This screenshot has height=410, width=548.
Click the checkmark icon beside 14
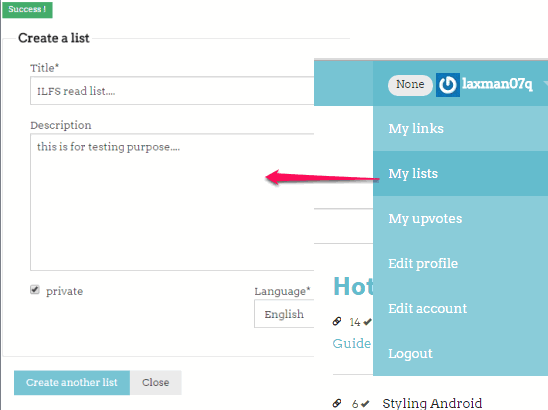pyautogui.click(x=367, y=322)
